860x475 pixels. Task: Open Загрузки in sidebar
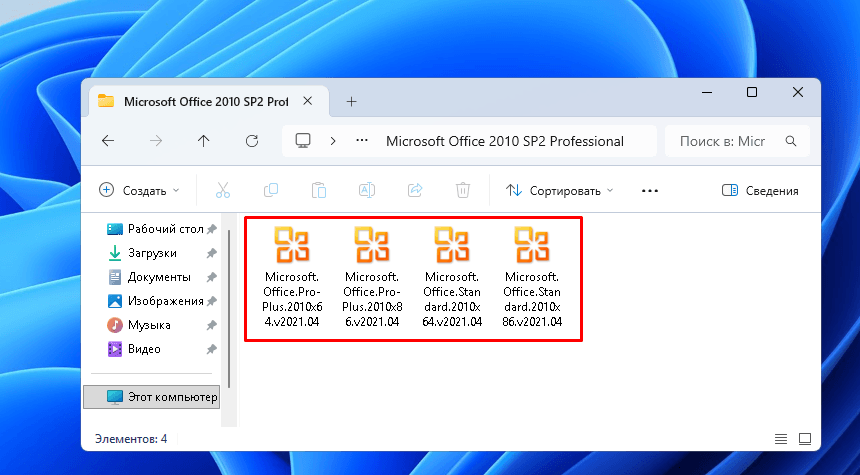(x=142, y=253)
